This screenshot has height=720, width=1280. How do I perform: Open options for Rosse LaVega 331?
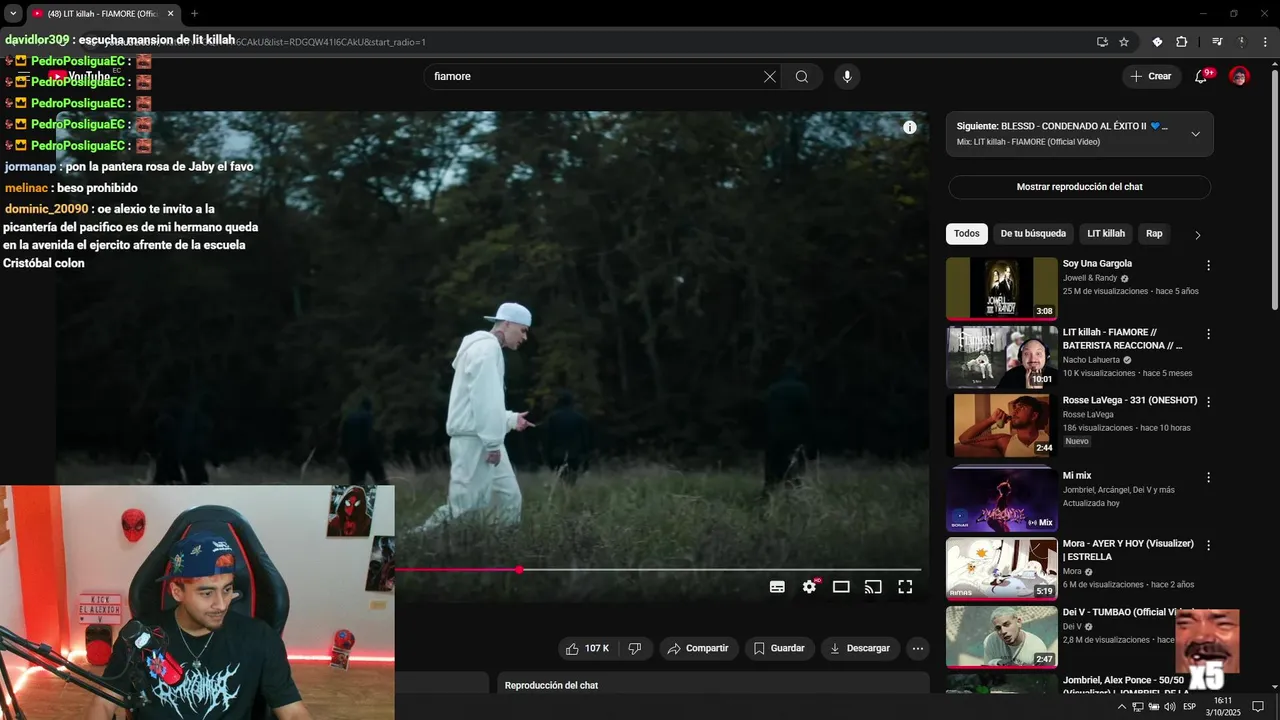point(1208,402)
